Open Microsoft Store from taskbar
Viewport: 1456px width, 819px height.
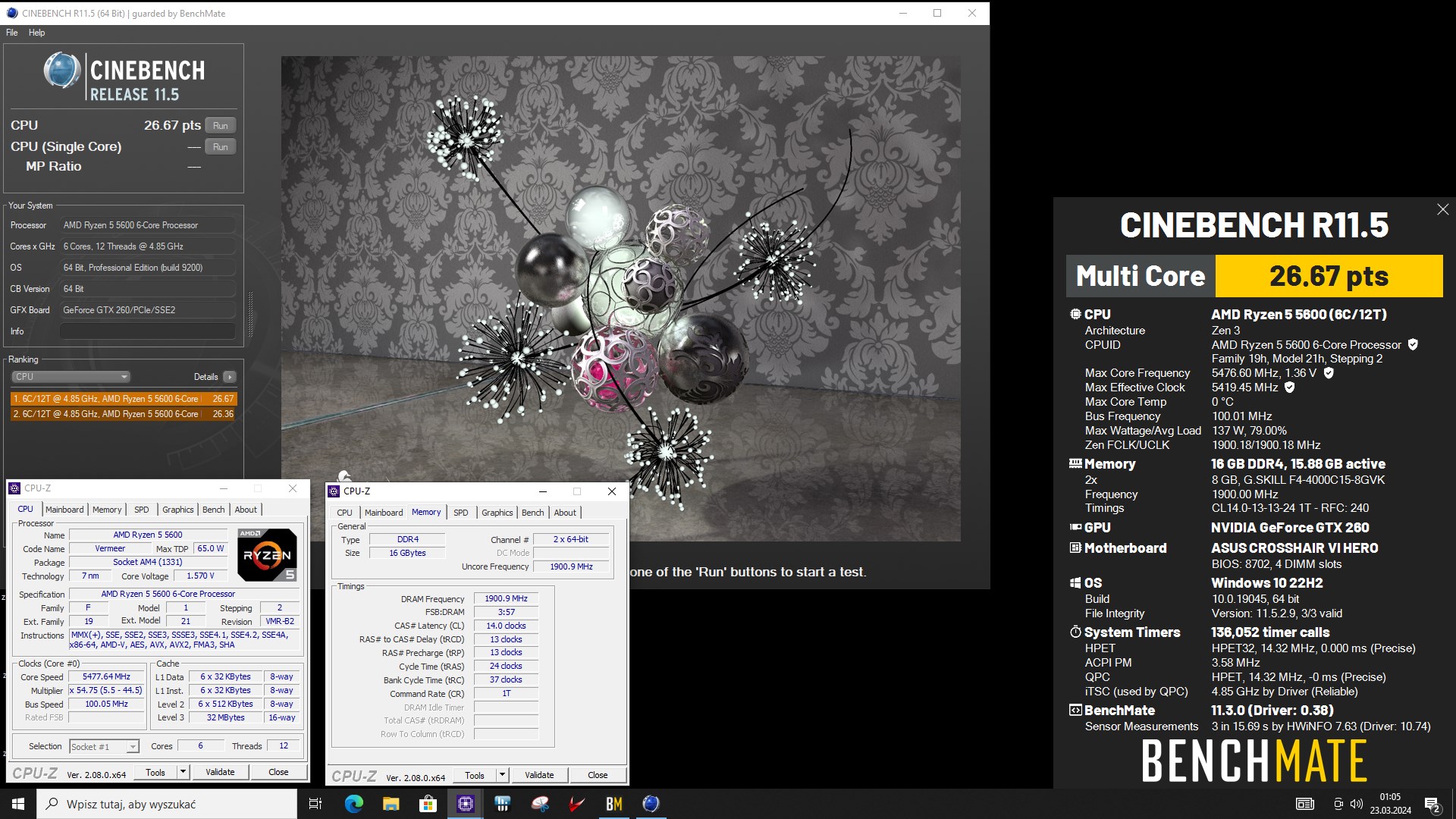(428, 804)
